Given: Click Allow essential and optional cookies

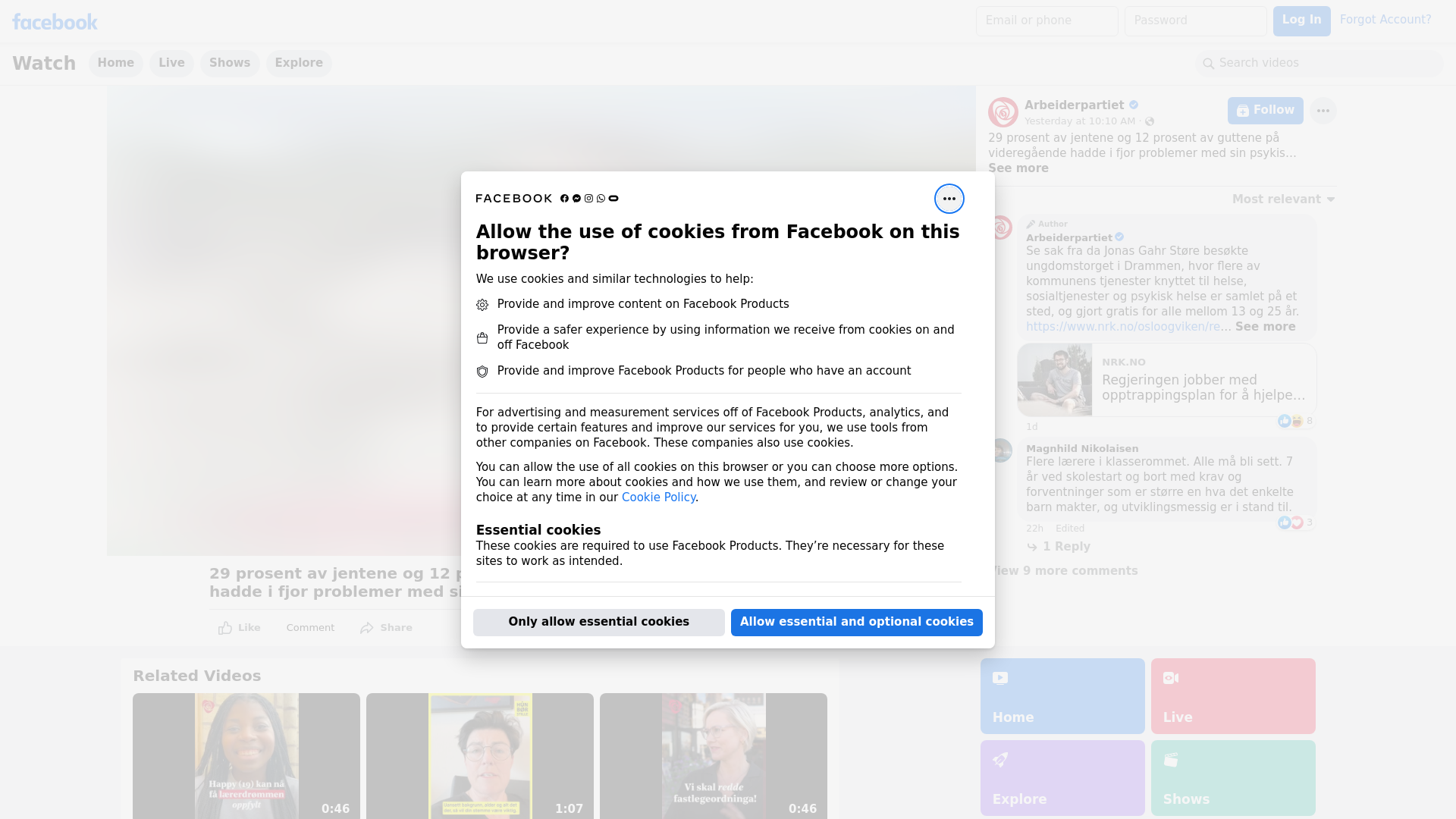Looking at the screenshot, I should (x=857, y=623).
